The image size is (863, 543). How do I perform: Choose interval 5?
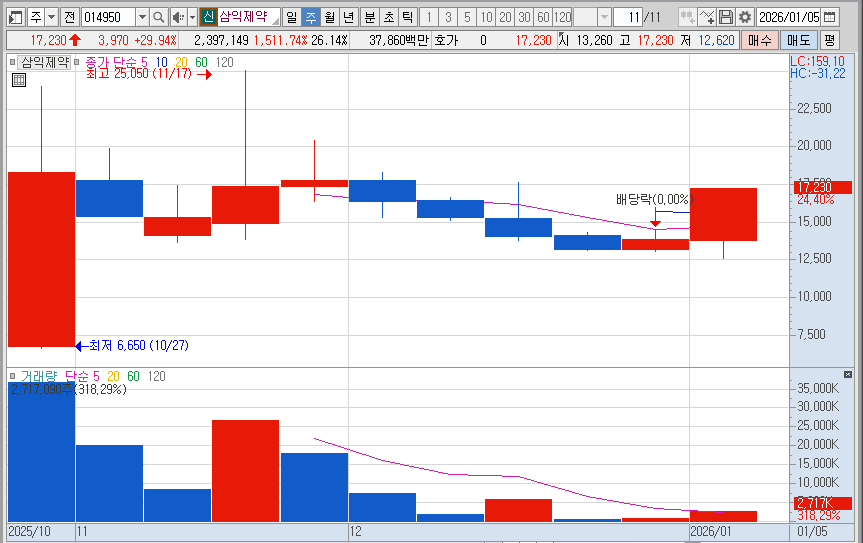tap(467, 18)
